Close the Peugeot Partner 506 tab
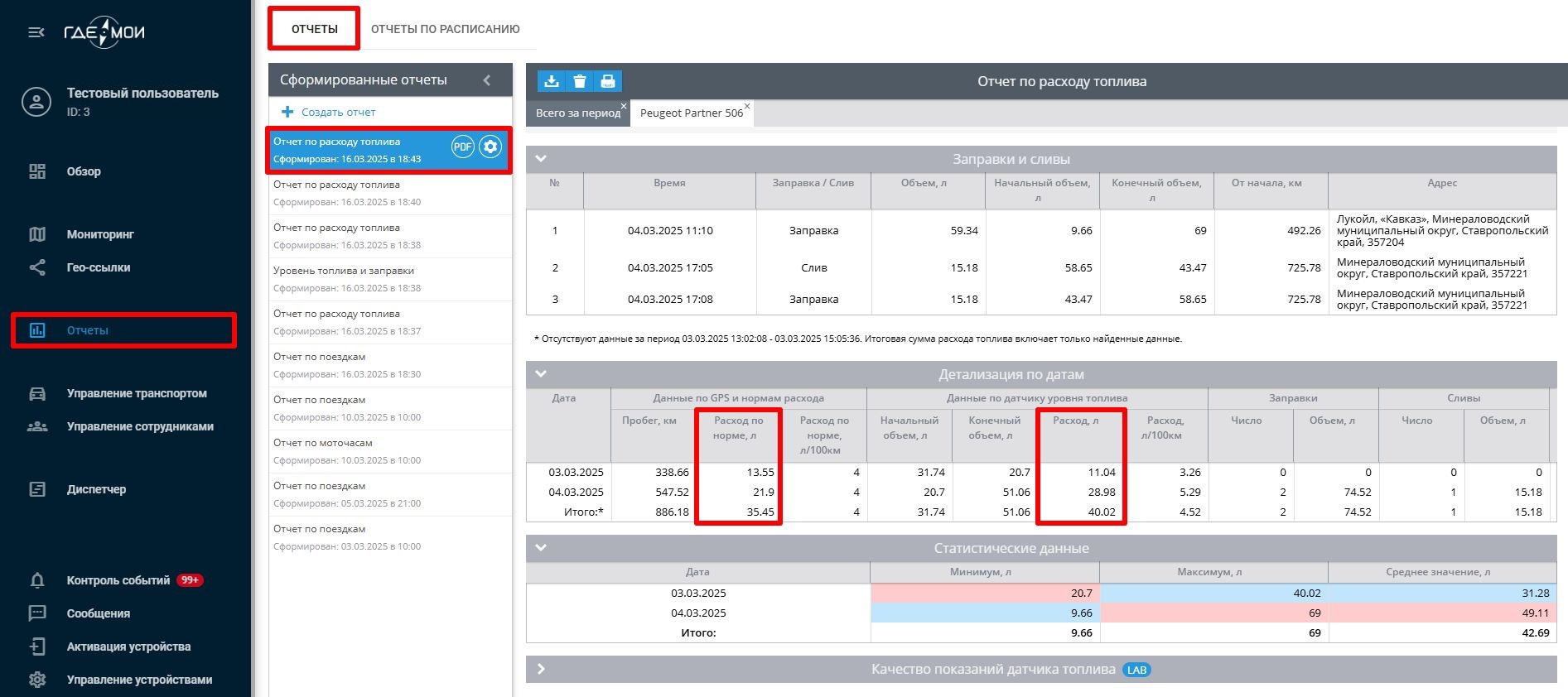1568x697 pixels. pos(747,106)
